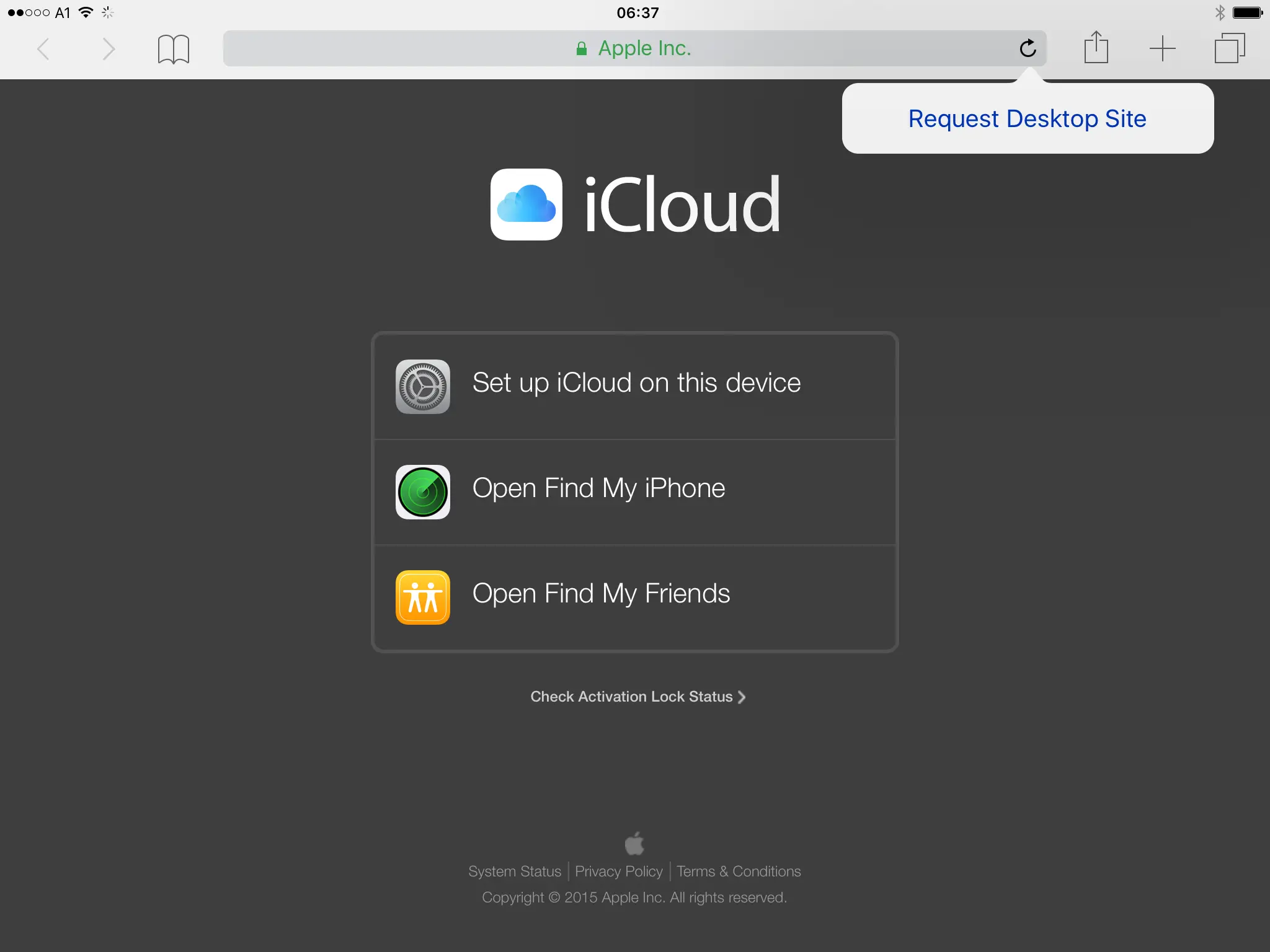Show all tabs with the tabs icon
The height and width of the screenshot is (952, 1270).
[x=1229, y=48]
